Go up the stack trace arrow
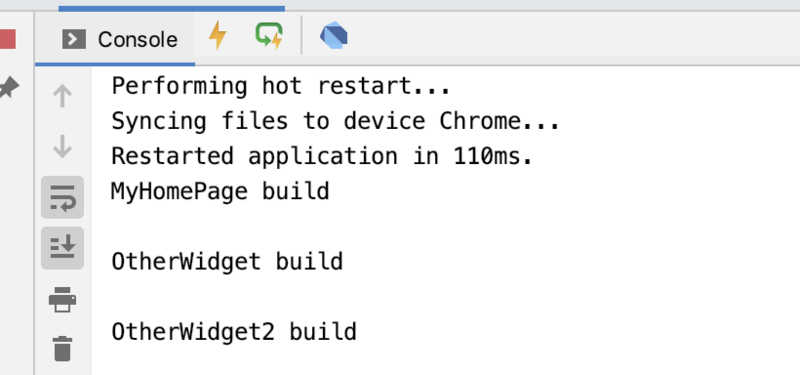The height and width of the screenshot is (375, 800). (62, 95)
